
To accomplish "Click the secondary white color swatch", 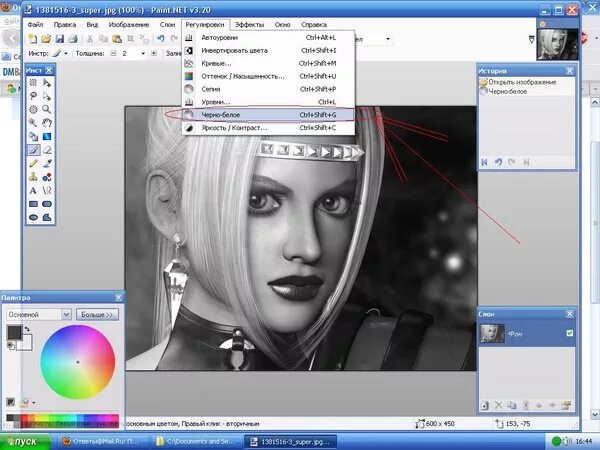I will pyautogui.click(x=25, y=343).
